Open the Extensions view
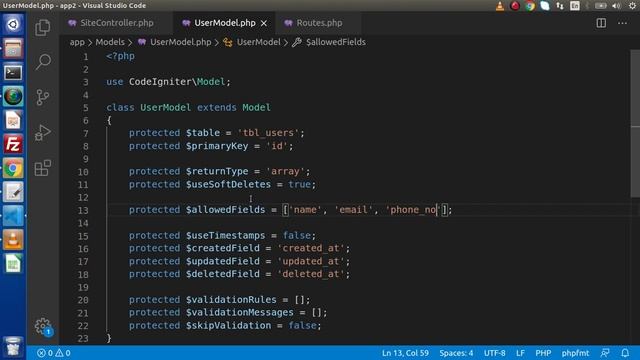The image size is (640, 360). [42, 168]
